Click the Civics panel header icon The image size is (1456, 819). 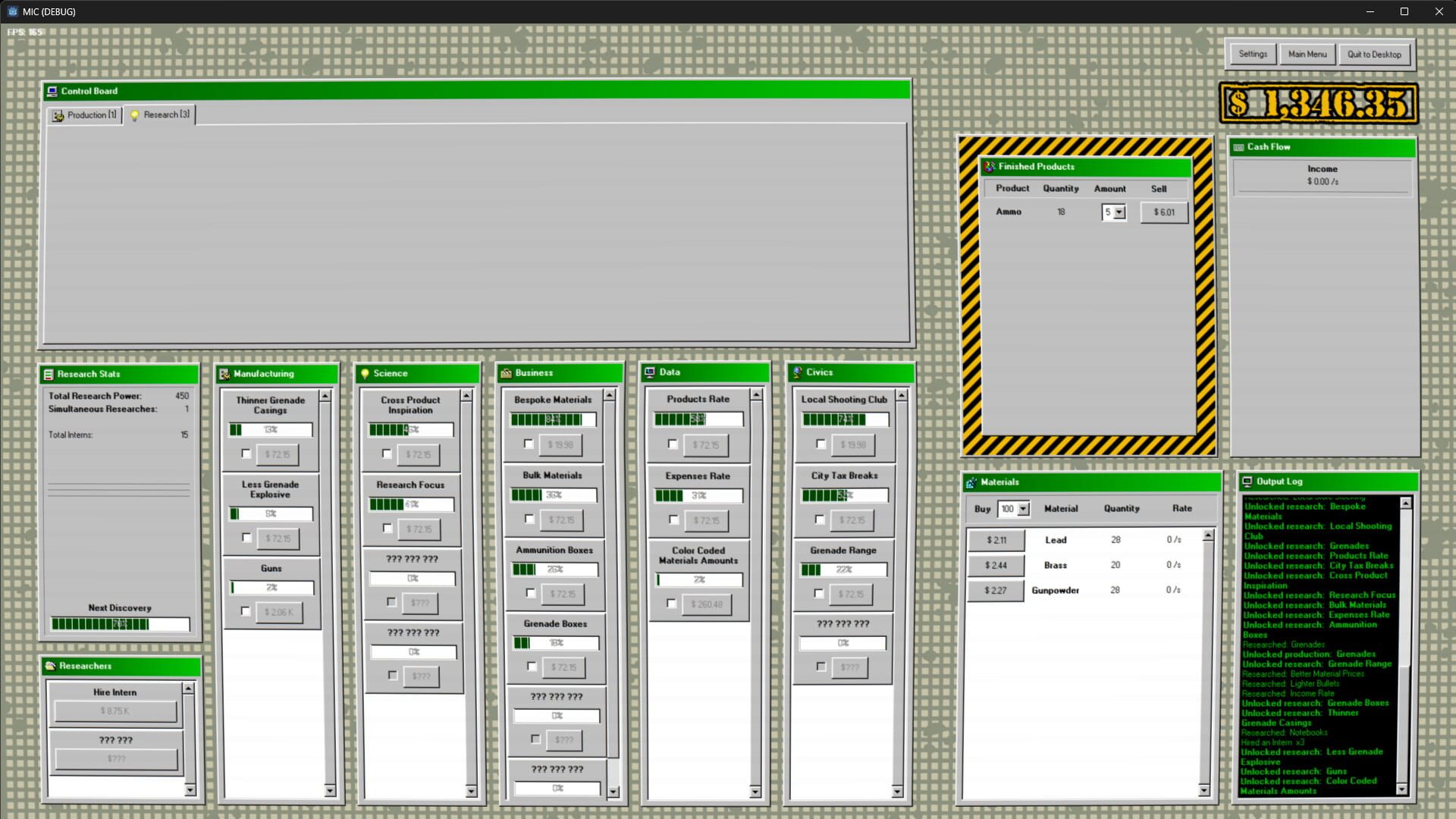[798, 372]
